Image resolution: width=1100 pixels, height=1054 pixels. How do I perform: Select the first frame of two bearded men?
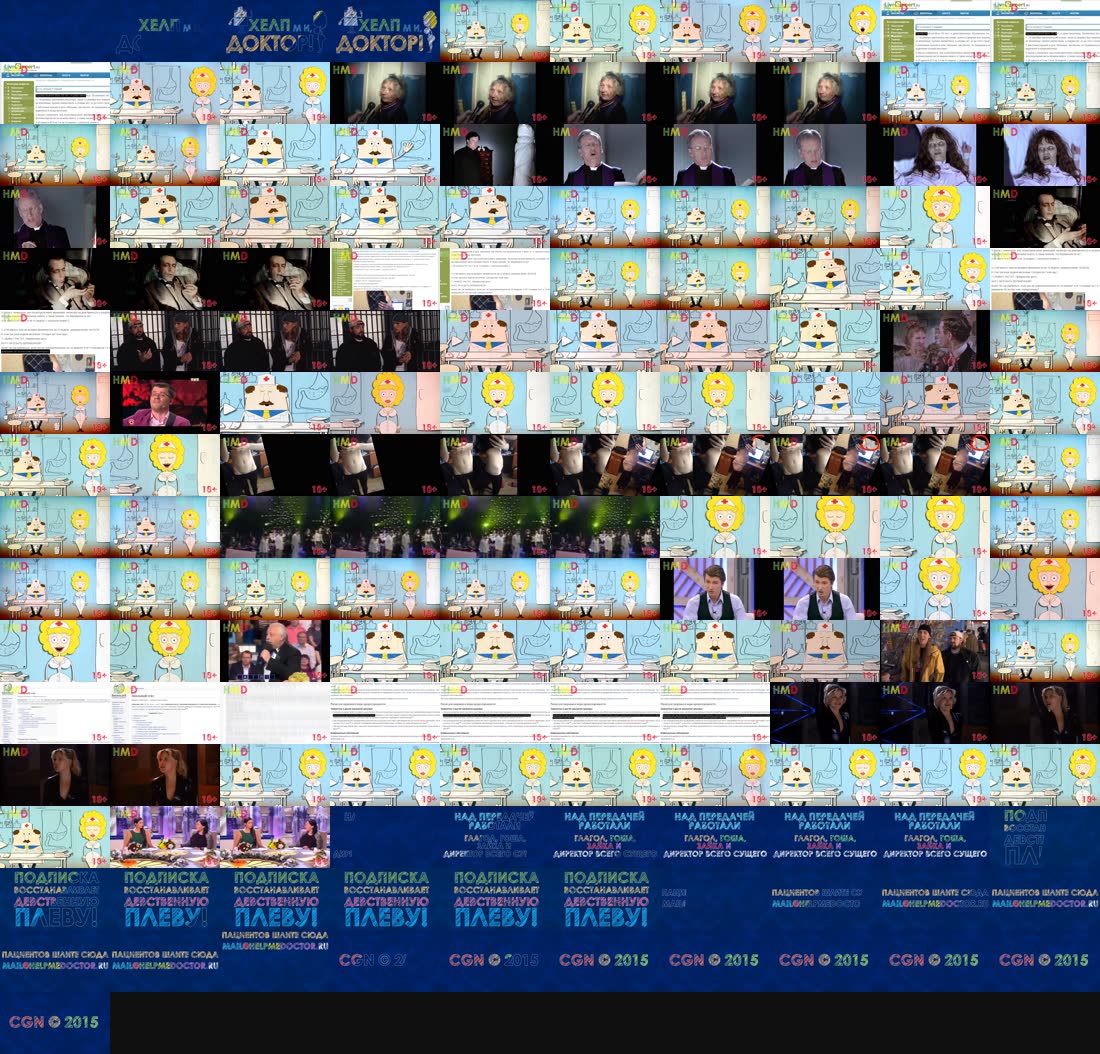pos(165,341)
